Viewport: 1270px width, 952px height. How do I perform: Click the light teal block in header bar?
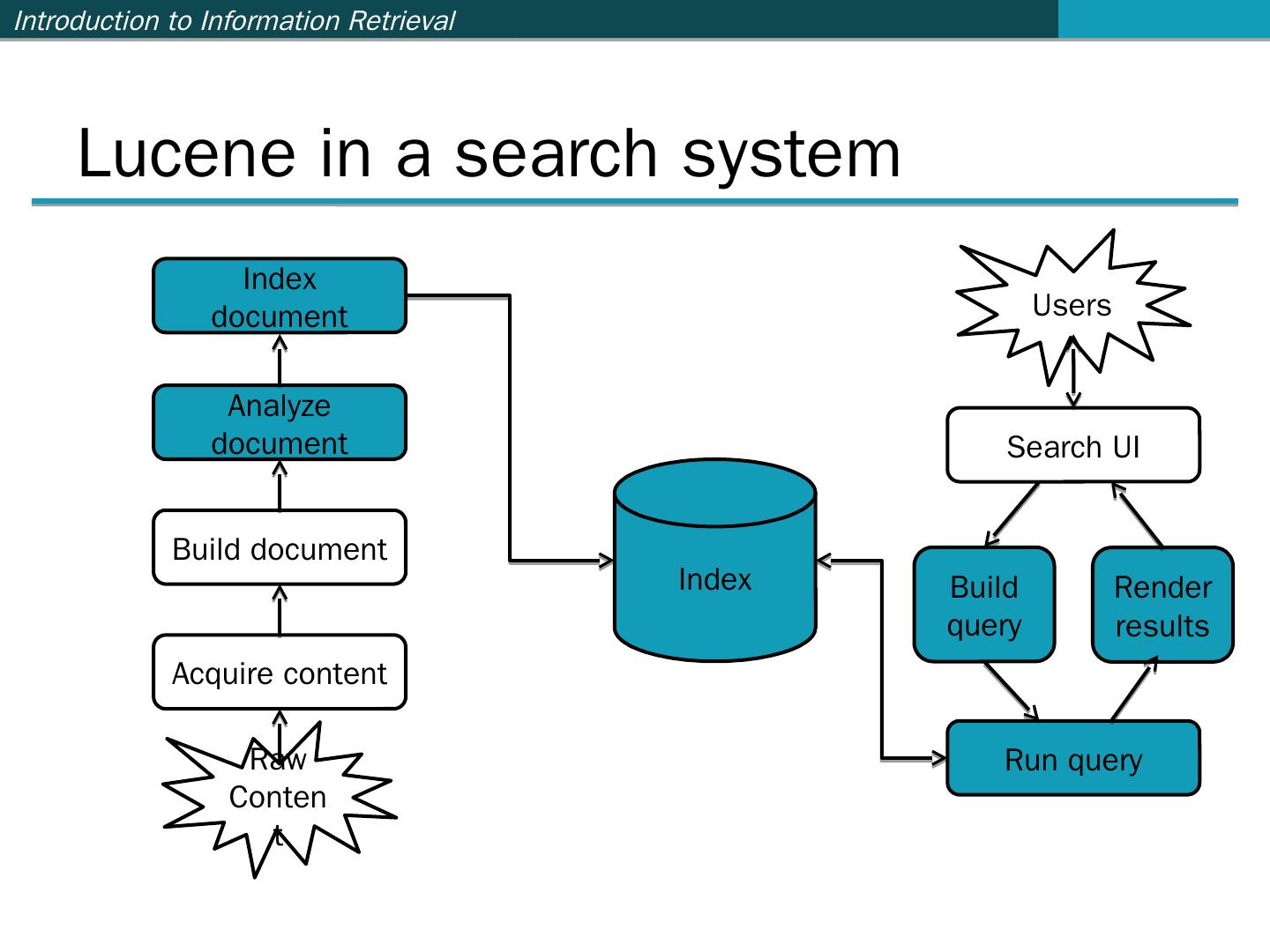tap(1163, 19)
